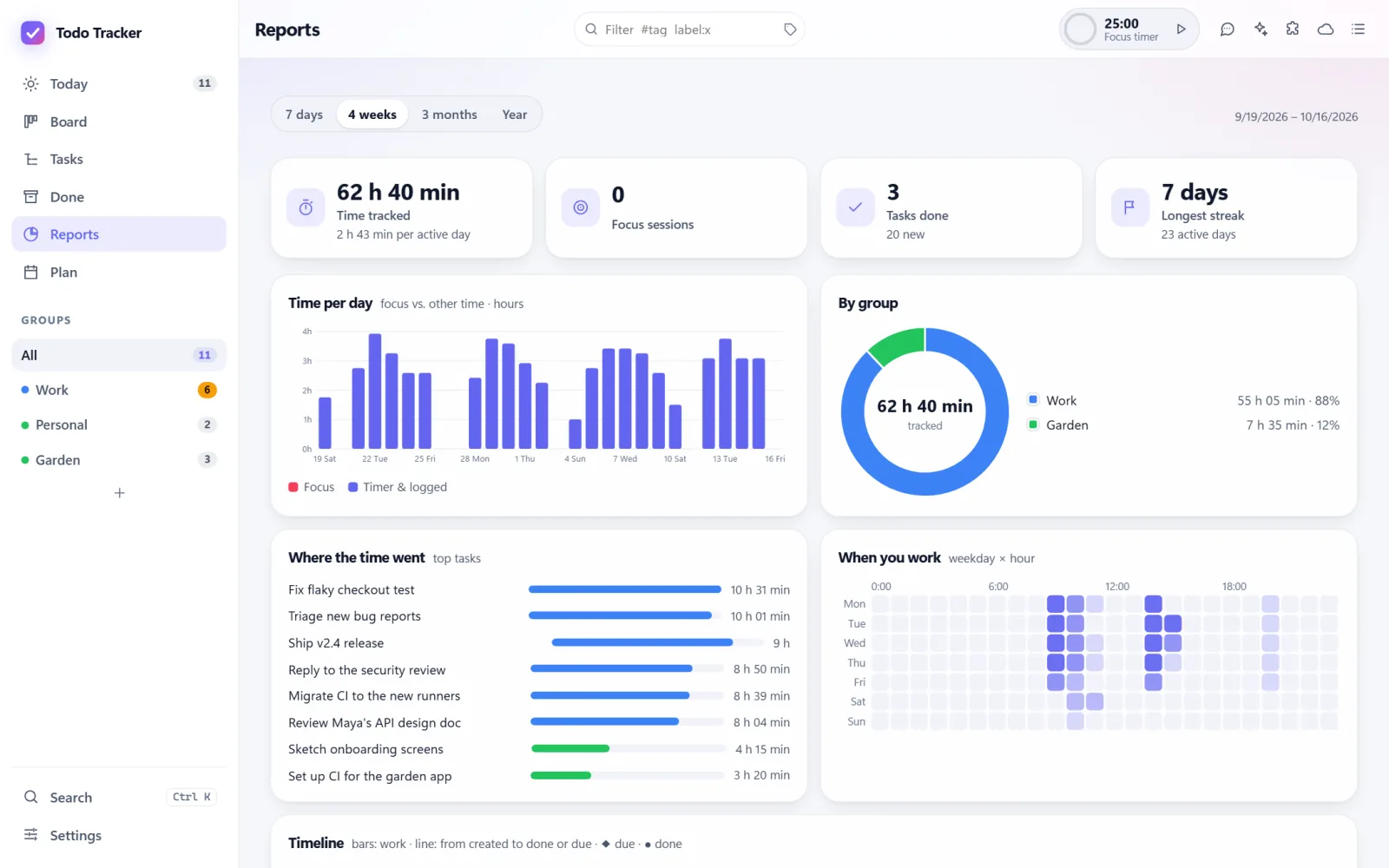Click the Todo Tracker checkmark logo
Image resolution: width=1389 pixels, height=868 pixels.
pyautogui.click(x=33, y=33)
